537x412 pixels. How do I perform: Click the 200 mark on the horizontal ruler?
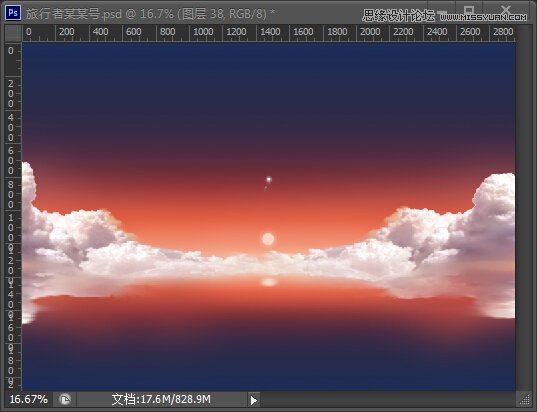point(66,32)
